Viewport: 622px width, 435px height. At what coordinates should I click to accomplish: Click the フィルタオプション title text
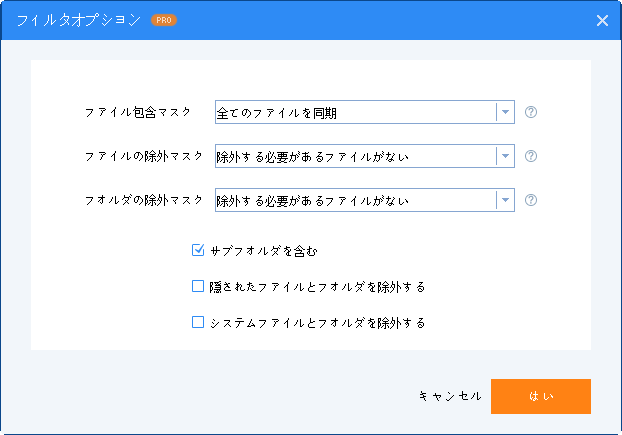click(x=79, y=20)
